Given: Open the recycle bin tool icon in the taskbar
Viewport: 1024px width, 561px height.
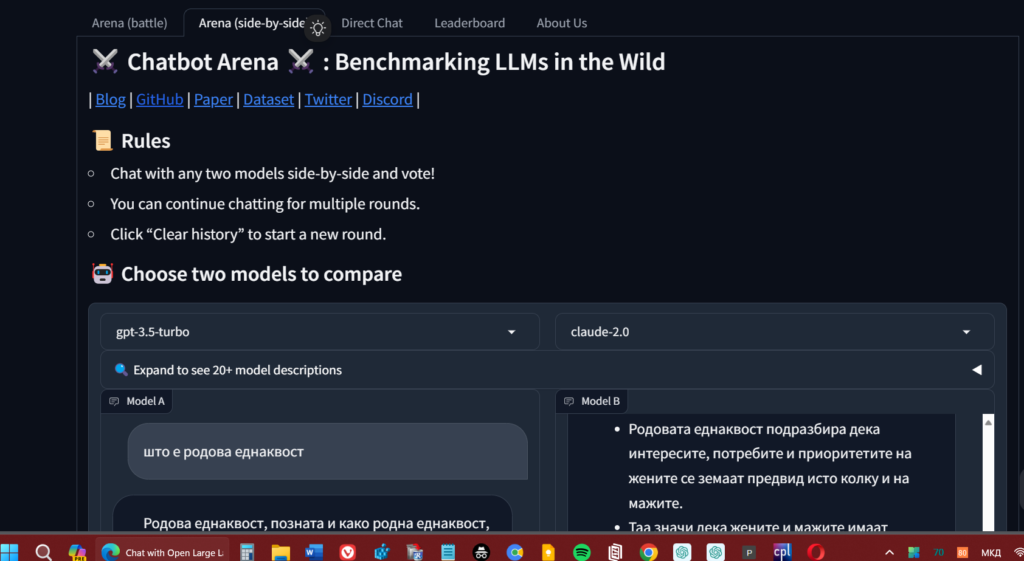Looking at the screenshot, I should (x=415, y=553).
